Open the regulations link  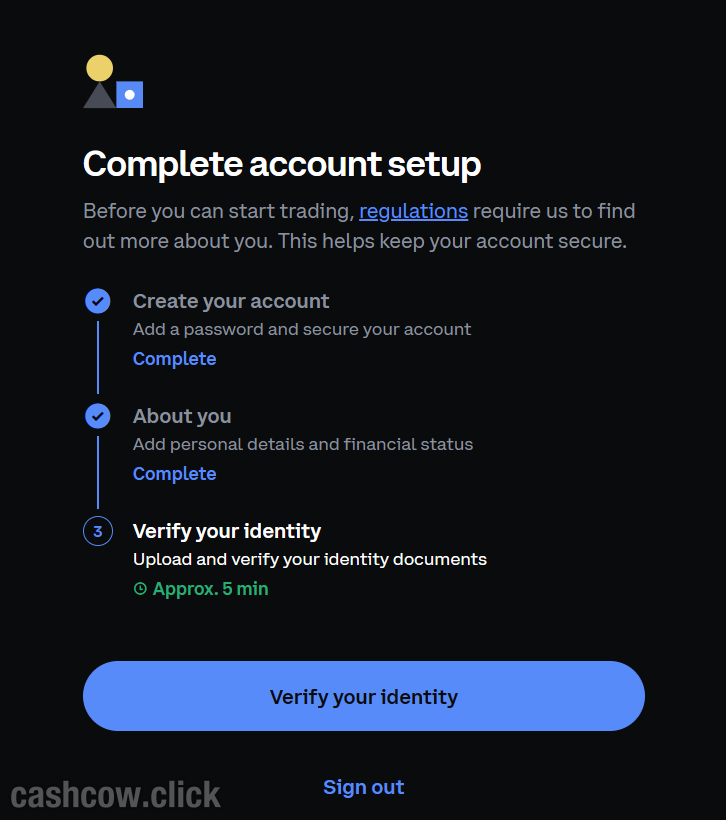tap(413, 211)
